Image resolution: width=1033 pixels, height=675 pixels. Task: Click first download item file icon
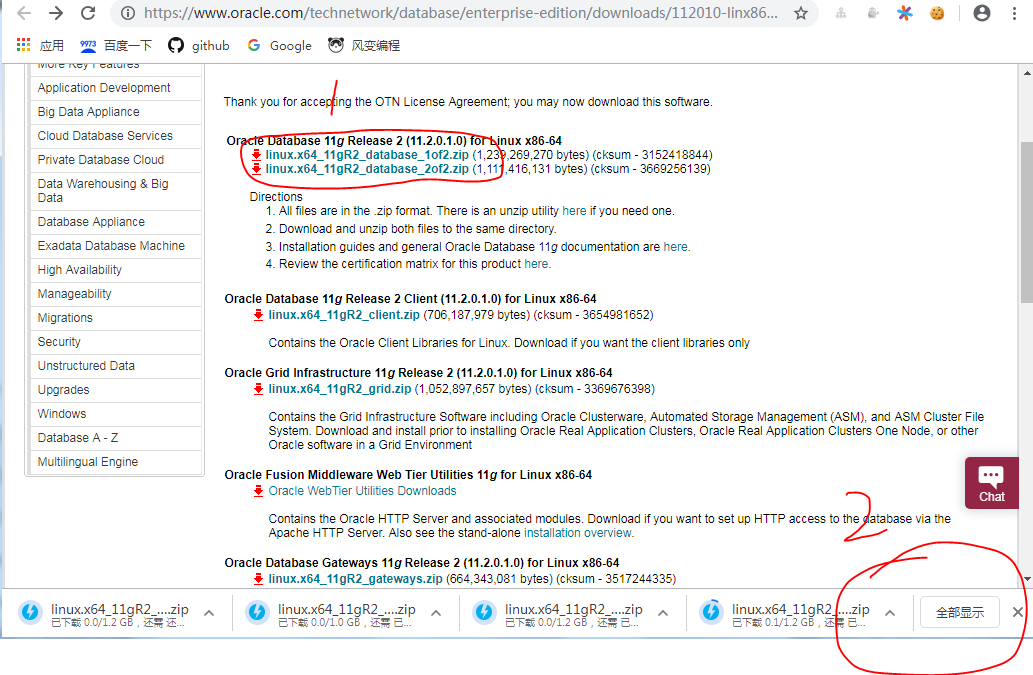[x=30, y=612]
